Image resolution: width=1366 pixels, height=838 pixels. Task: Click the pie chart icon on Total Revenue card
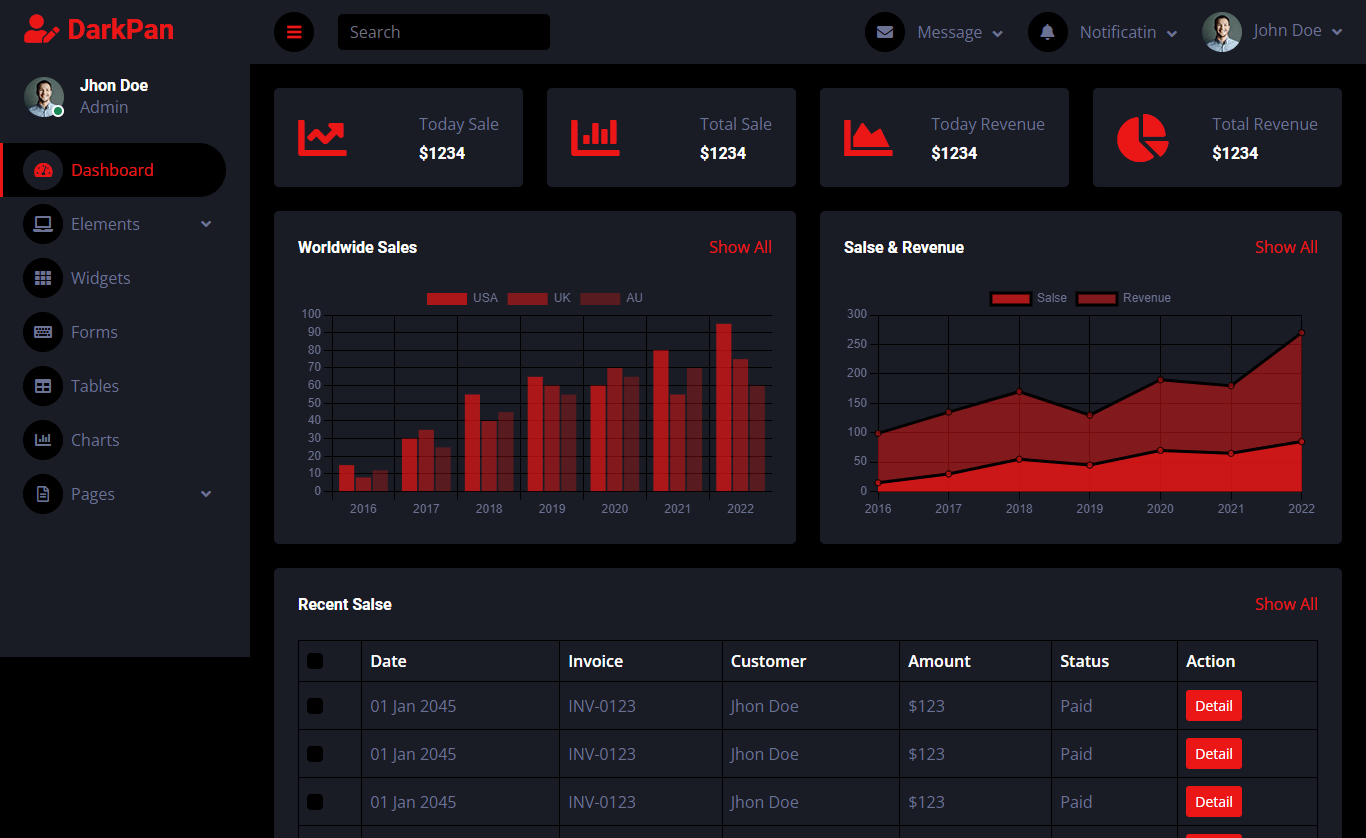point(1143,138)
